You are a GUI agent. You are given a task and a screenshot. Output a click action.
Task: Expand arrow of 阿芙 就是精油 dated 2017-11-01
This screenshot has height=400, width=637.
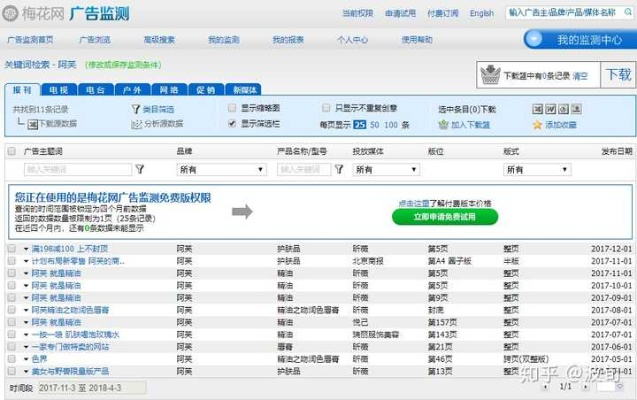point(26,274)
